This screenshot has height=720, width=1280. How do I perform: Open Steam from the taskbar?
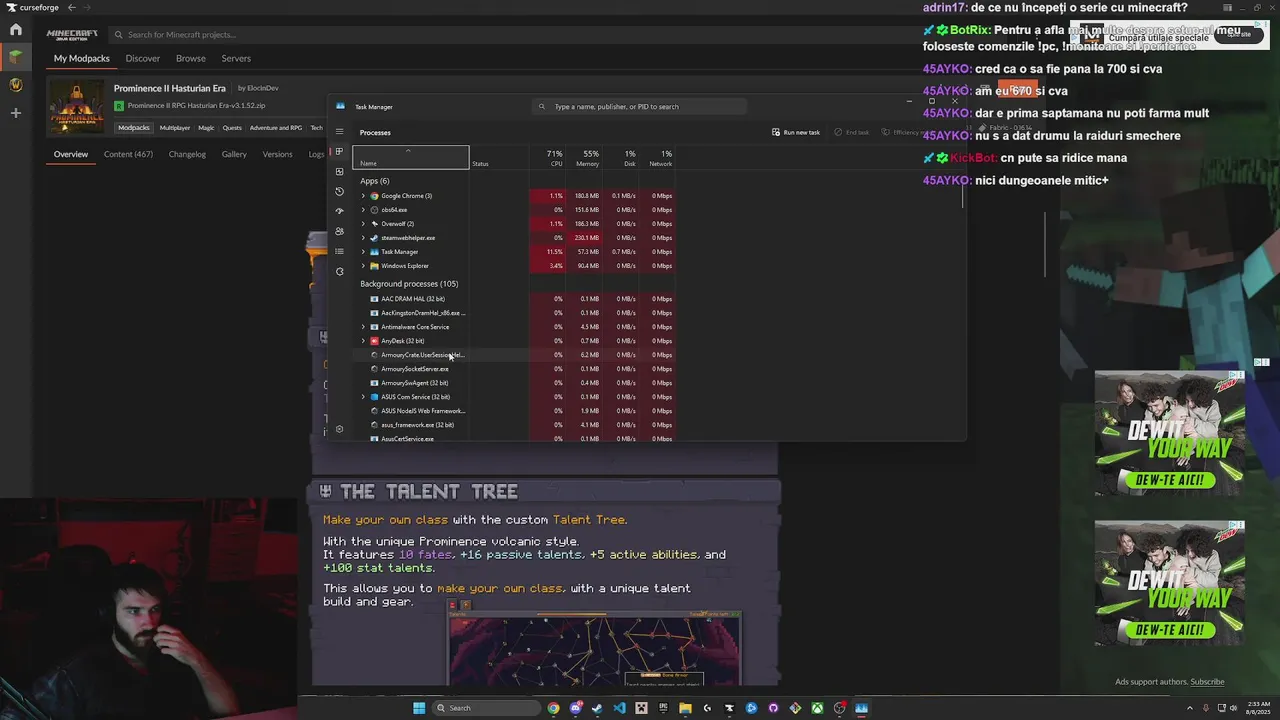[597, 708]
